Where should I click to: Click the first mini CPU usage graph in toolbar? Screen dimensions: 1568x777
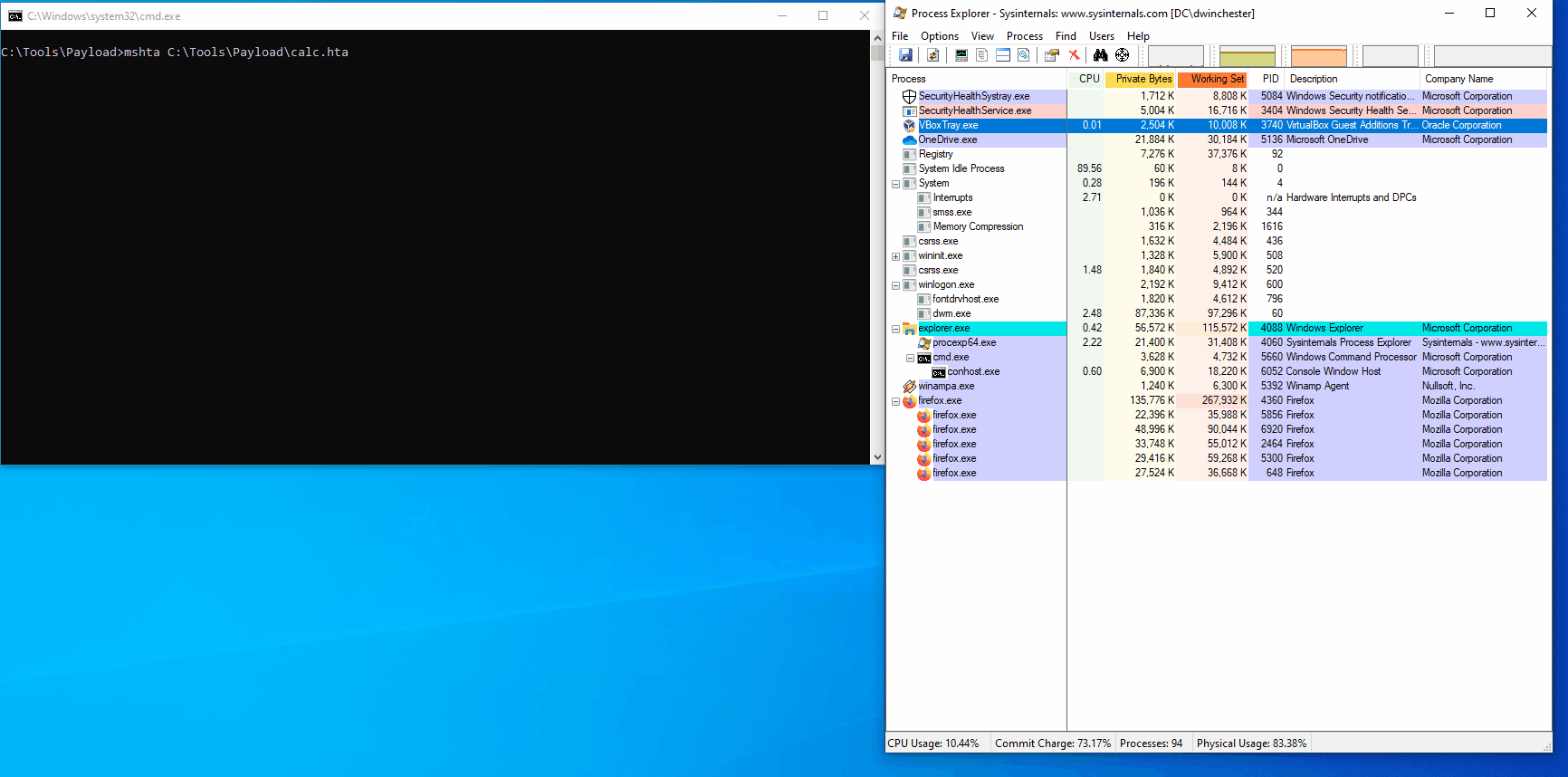pyautogui.click(x=1176, y=56)
